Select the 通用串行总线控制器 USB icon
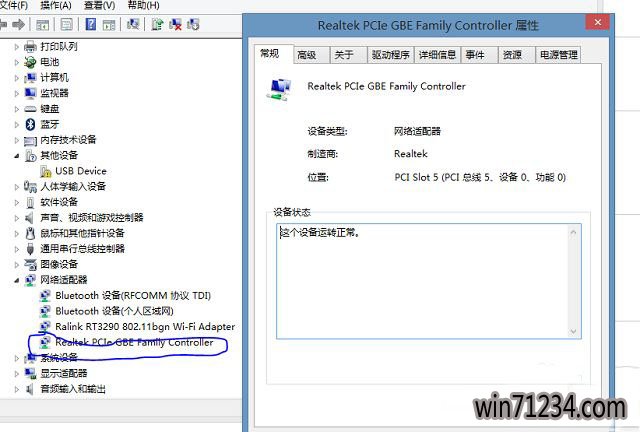Viewport: 640px width, 432px height. (30, 249)
